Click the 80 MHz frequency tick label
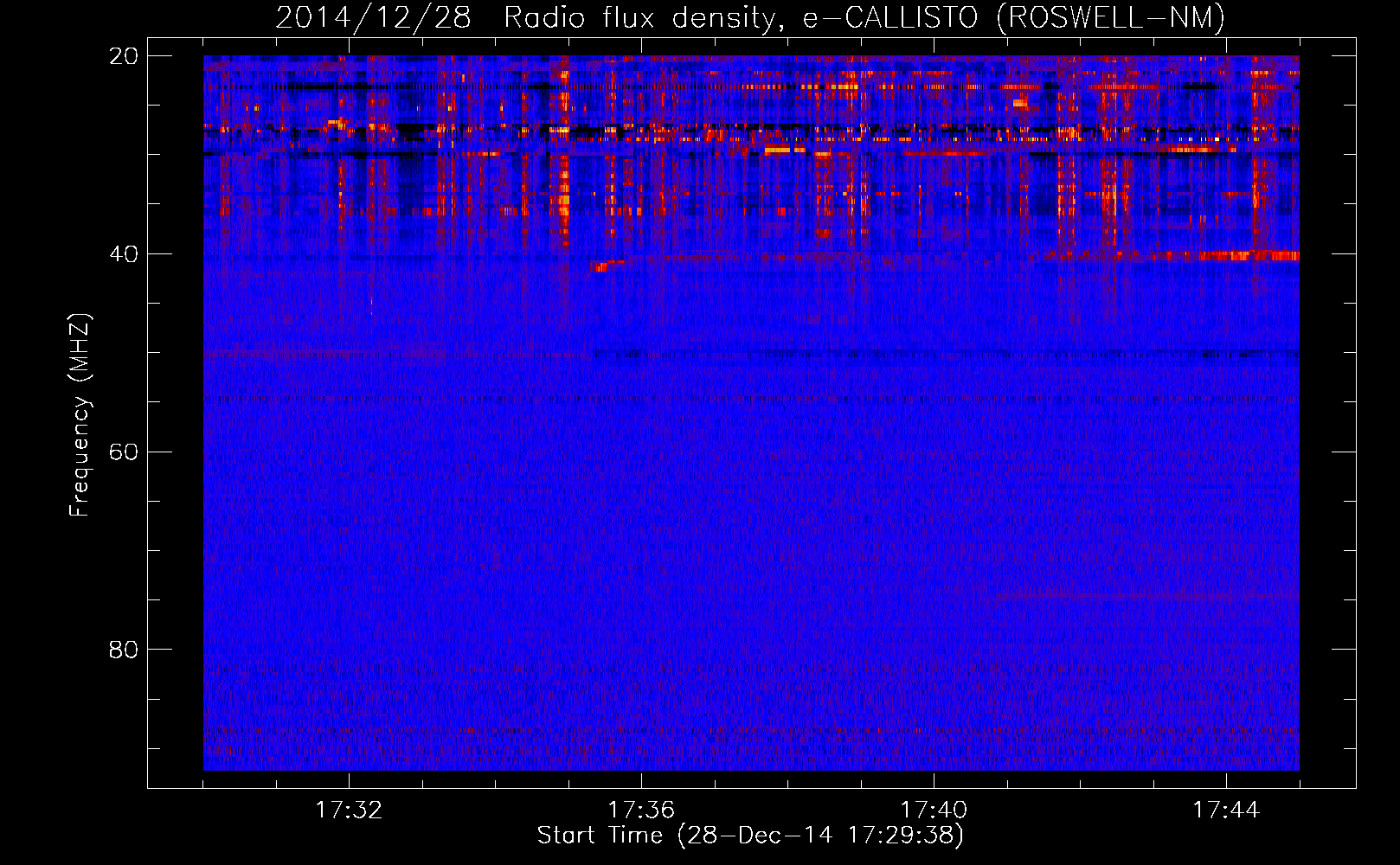 click(123, 650)
